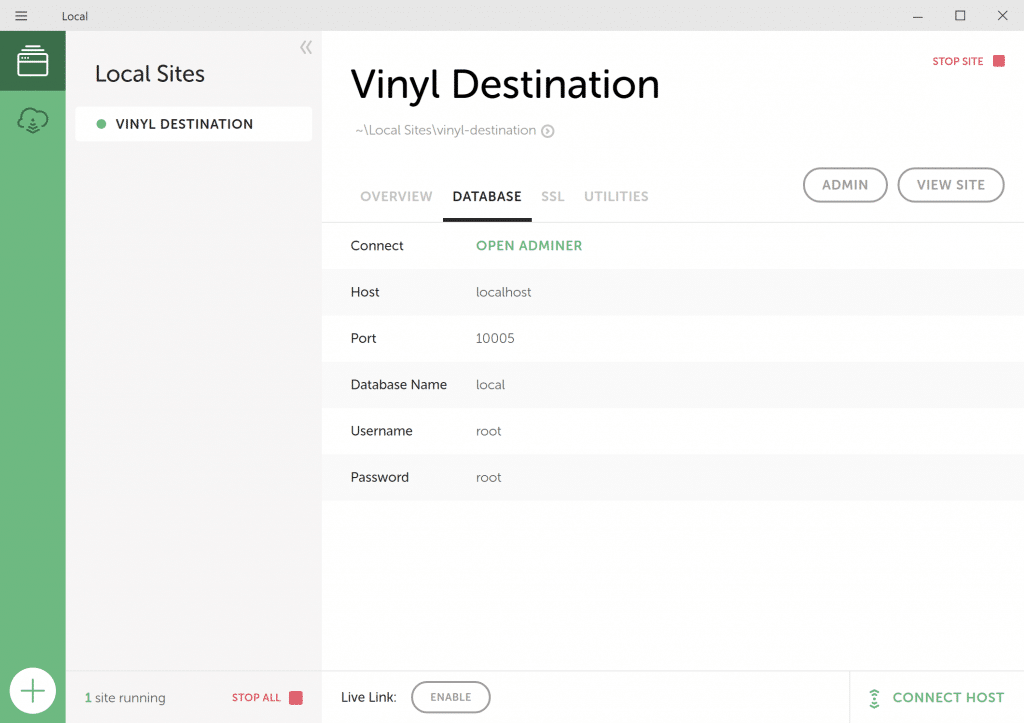Click OPEN ADMINER to manage the database
Image resolution: width=1024 pixels, height=723 pixels.
coord(529,245)
